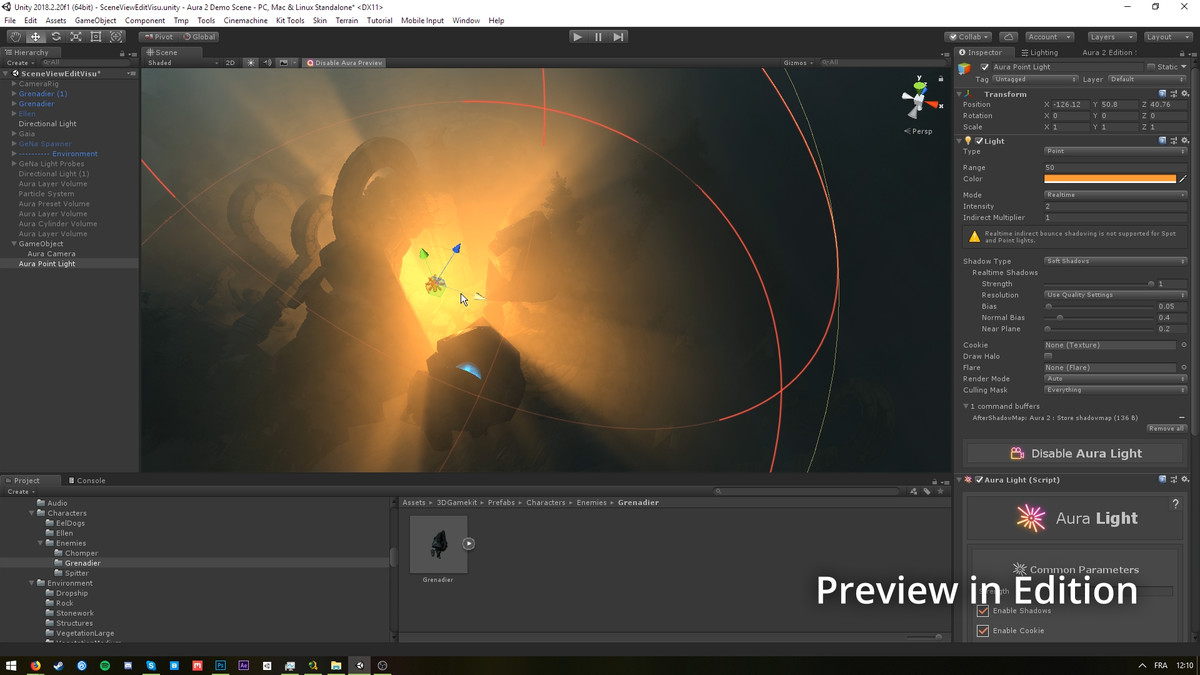The width and height of the screenshot is (1200, 675).
Task: Toggle the Static checkbox
Action: pos(1152,67)
